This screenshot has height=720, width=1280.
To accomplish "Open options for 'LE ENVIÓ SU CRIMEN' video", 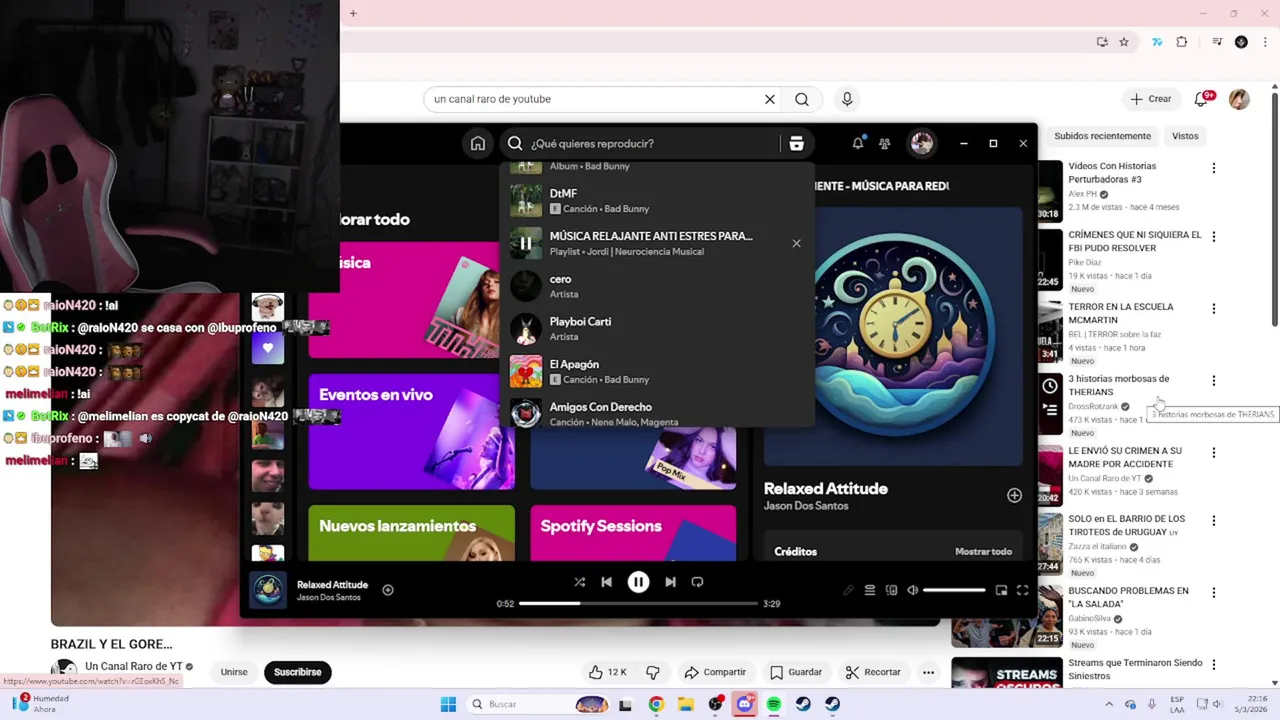I will click(1214, 453).
